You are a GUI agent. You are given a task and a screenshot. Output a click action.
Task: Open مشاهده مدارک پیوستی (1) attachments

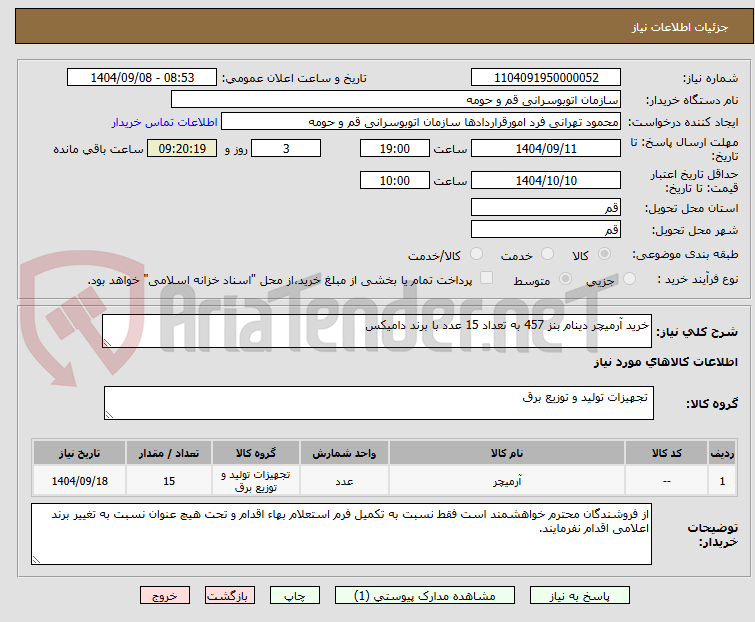click(425, 596)
